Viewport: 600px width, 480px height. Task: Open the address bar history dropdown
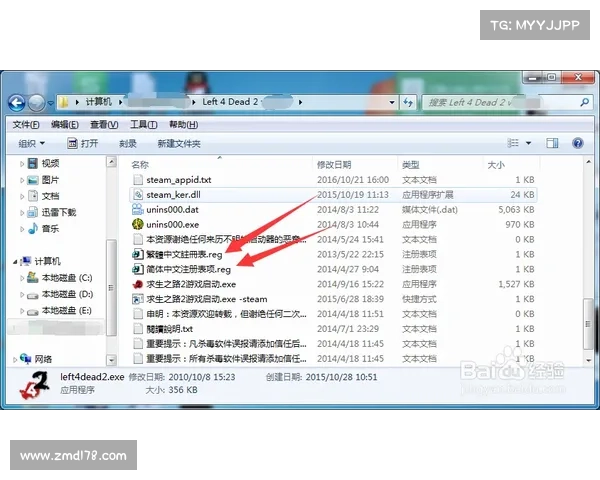pos(392,102)
